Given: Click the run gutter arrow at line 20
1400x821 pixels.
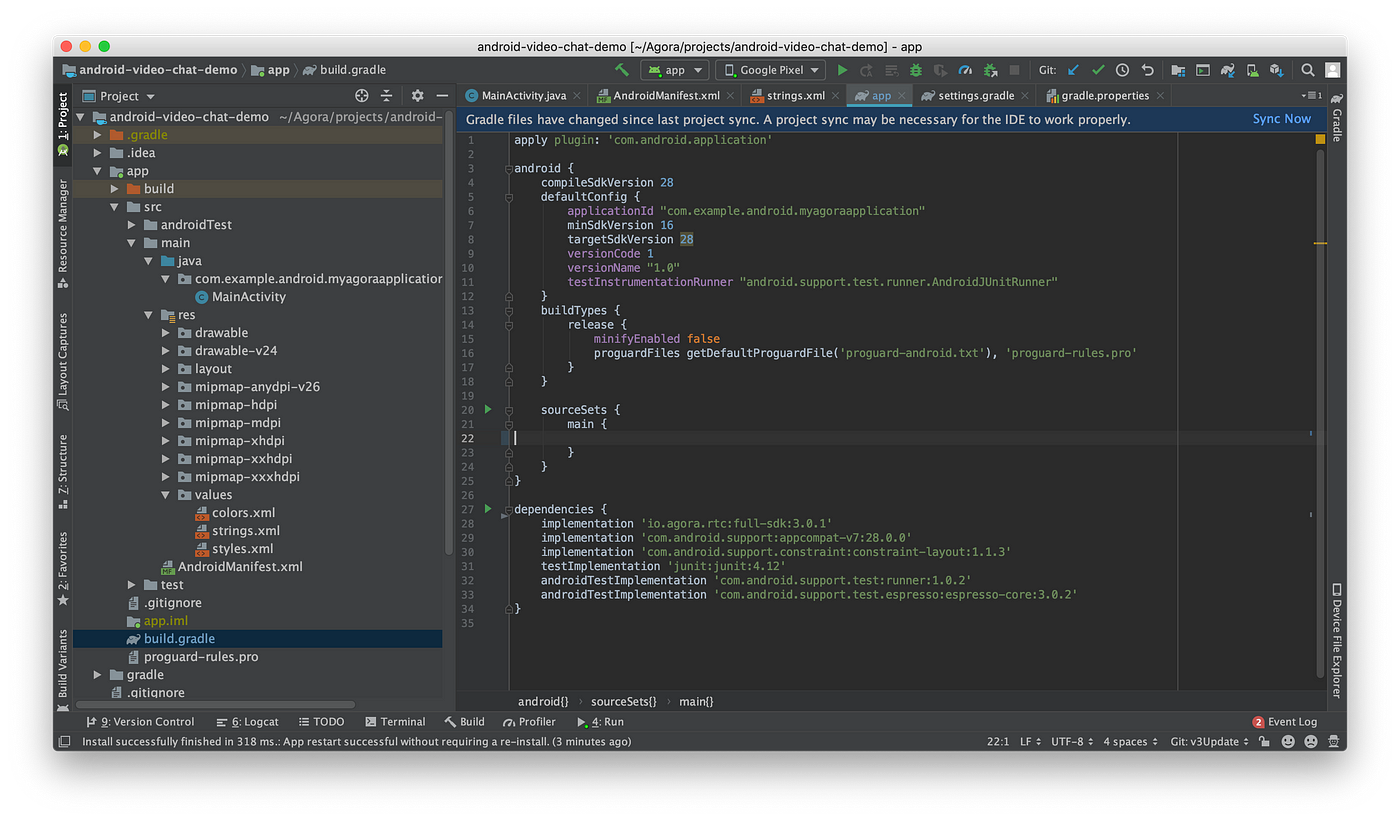Looking at the screenshot, I should coord(488,409).
